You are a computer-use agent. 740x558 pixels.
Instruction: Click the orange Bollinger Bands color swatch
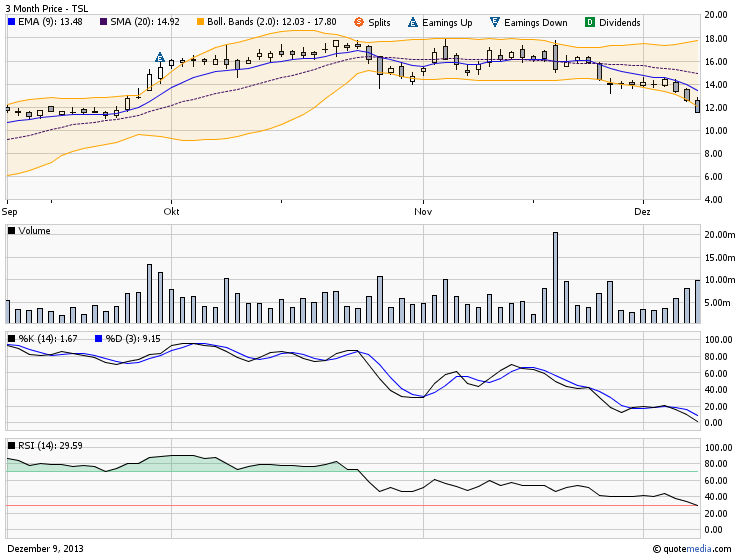(x=200, y=22)
